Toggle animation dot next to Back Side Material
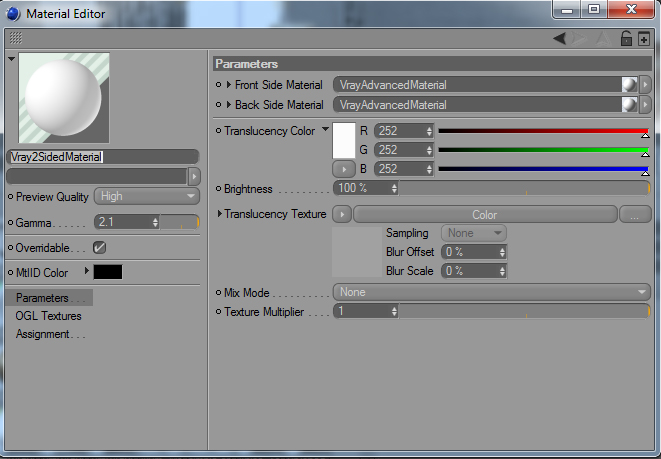Screen dimensions: 661x459 point(218,105)
